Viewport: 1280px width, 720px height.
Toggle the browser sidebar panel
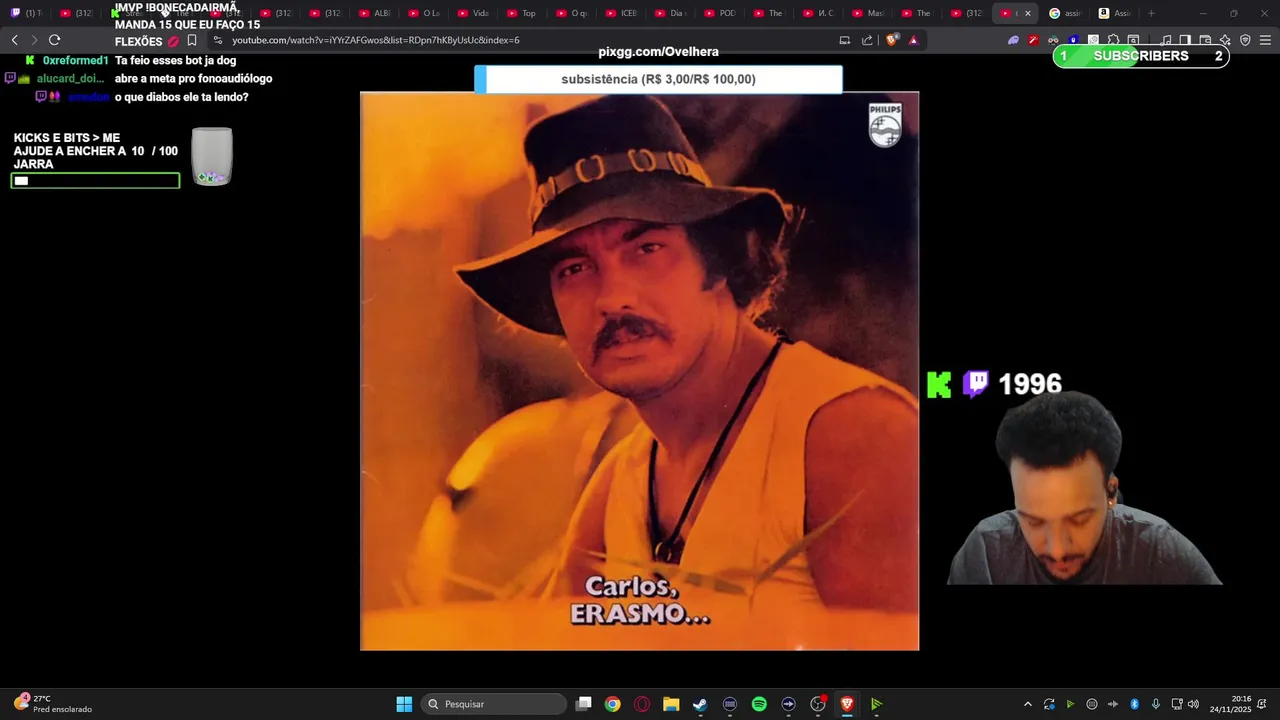1185,40
